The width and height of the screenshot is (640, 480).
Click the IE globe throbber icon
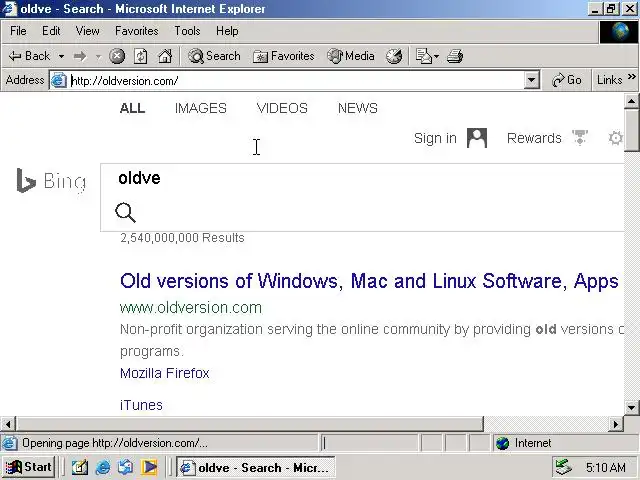[x=620, y=31]
